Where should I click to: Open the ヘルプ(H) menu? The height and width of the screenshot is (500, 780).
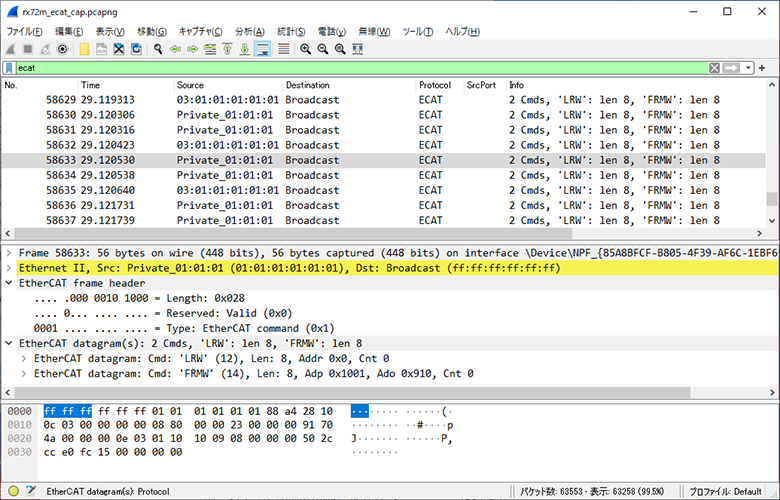pos(463,32)
